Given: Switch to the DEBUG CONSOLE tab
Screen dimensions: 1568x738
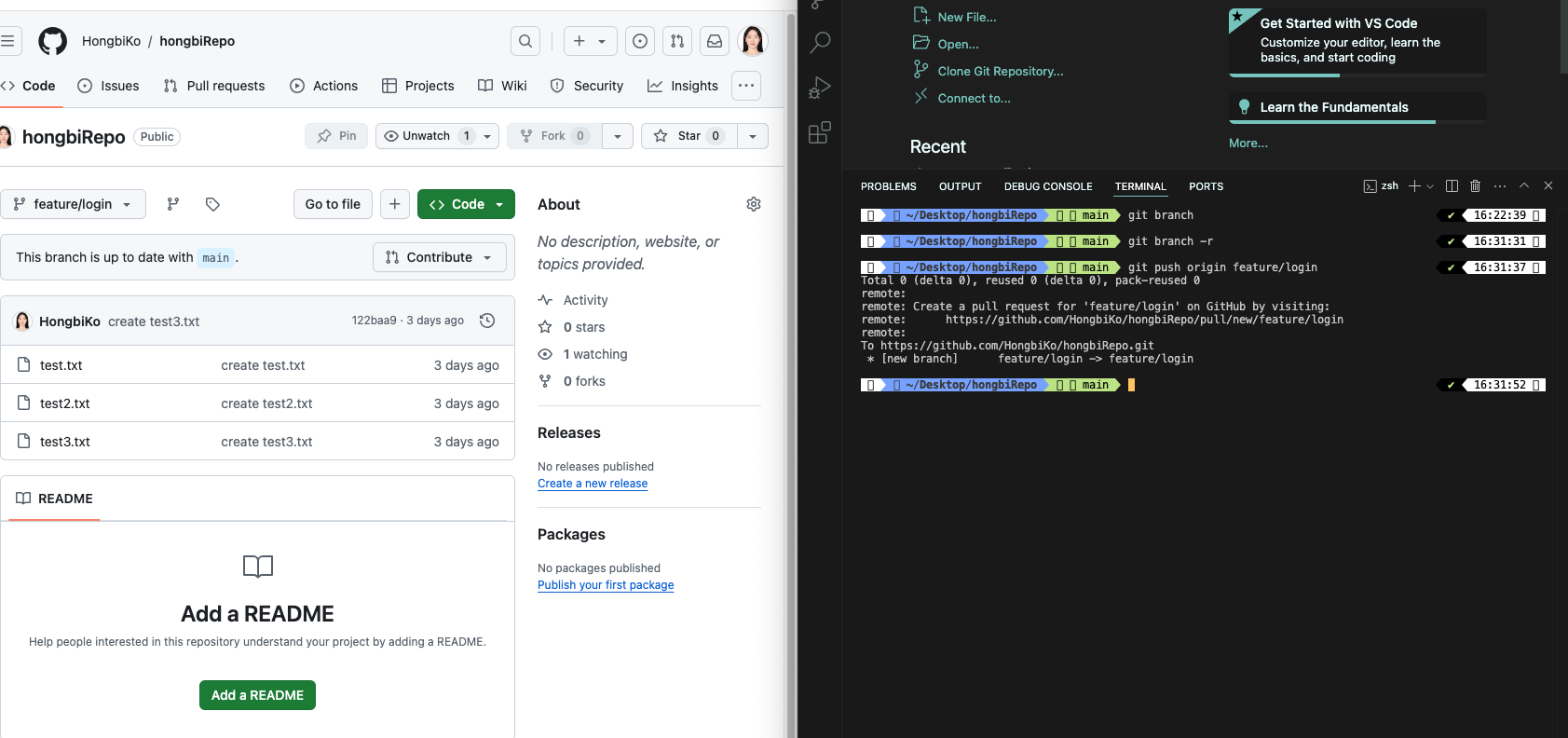Looking at the screenshot, I should (x=1048, y=186).
